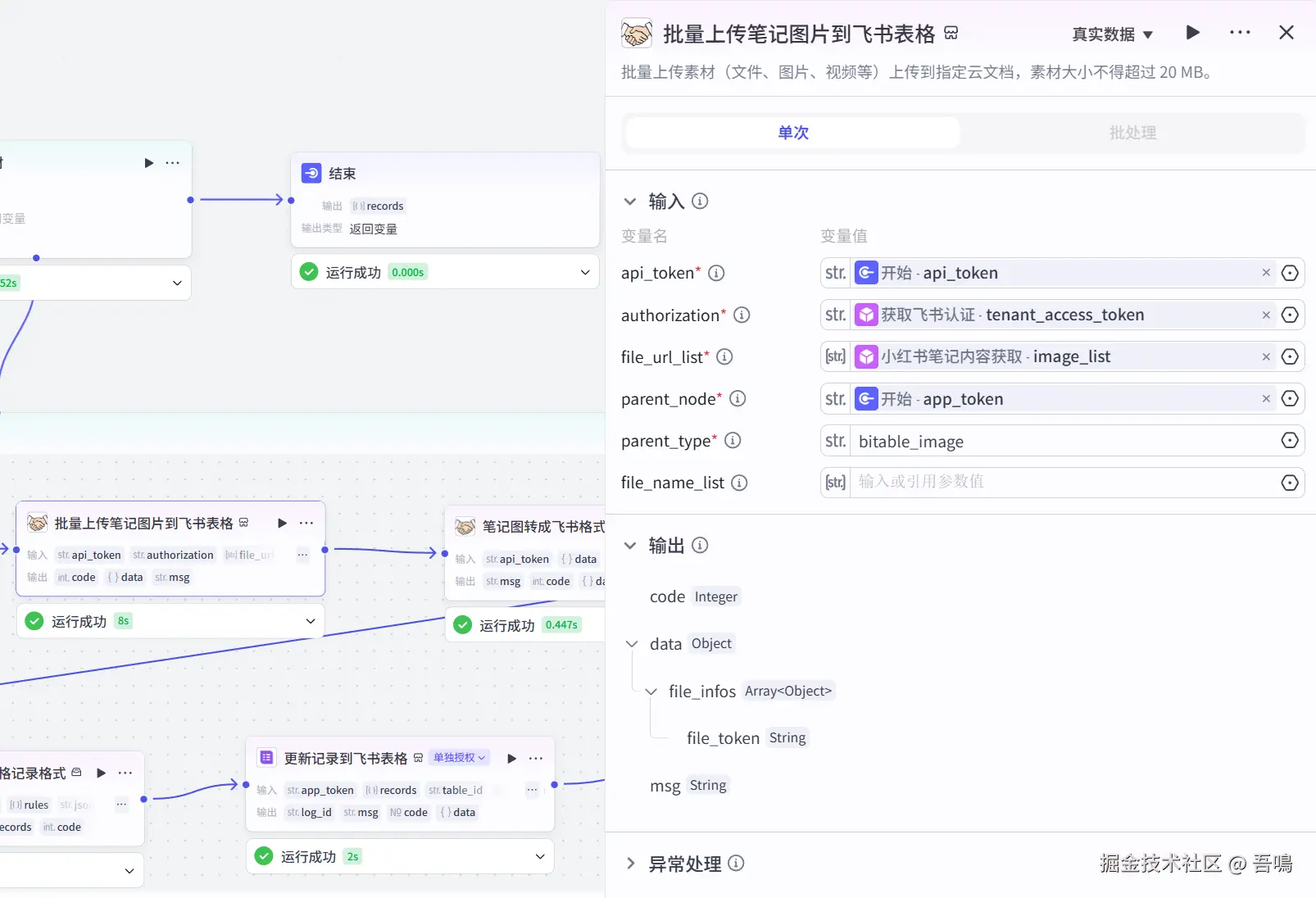Show info for file_url_list parameter
This screenshot has width=1316, height=898.
724,357
